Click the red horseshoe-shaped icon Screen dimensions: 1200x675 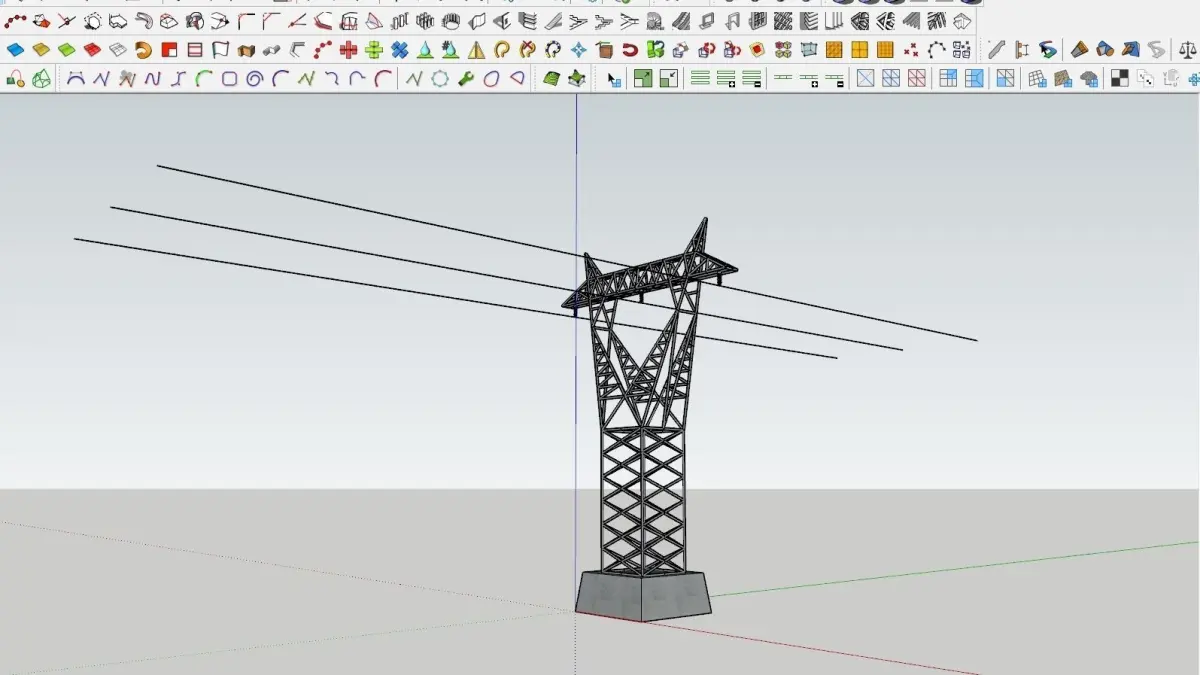point(631,49)
